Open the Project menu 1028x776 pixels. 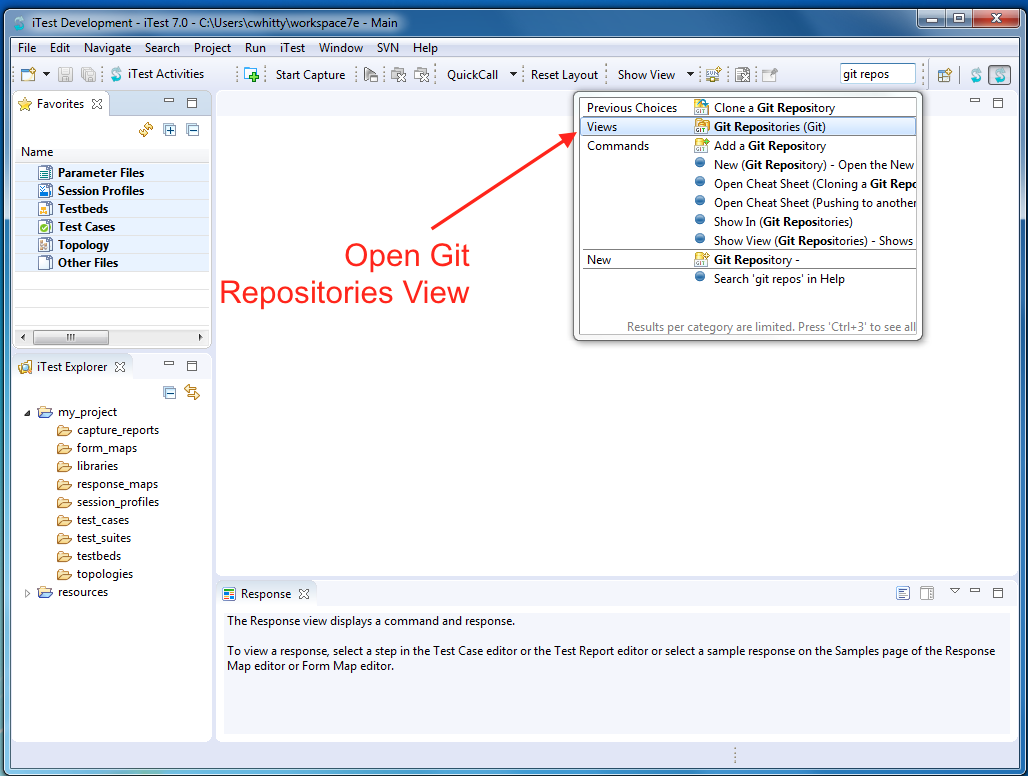tap(212, 48)
